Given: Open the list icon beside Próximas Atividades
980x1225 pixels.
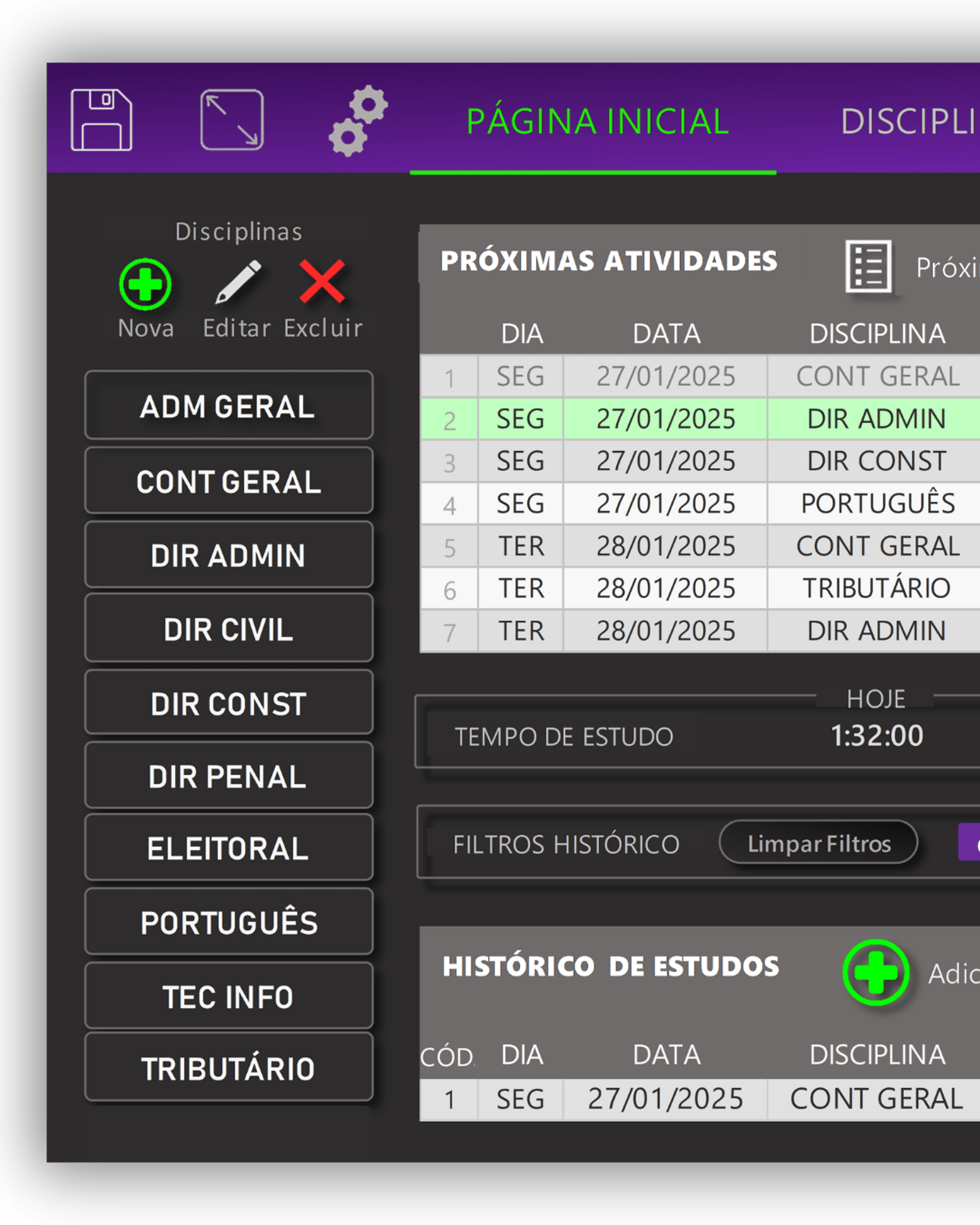Looking at the screenshot, I should 868,266.
